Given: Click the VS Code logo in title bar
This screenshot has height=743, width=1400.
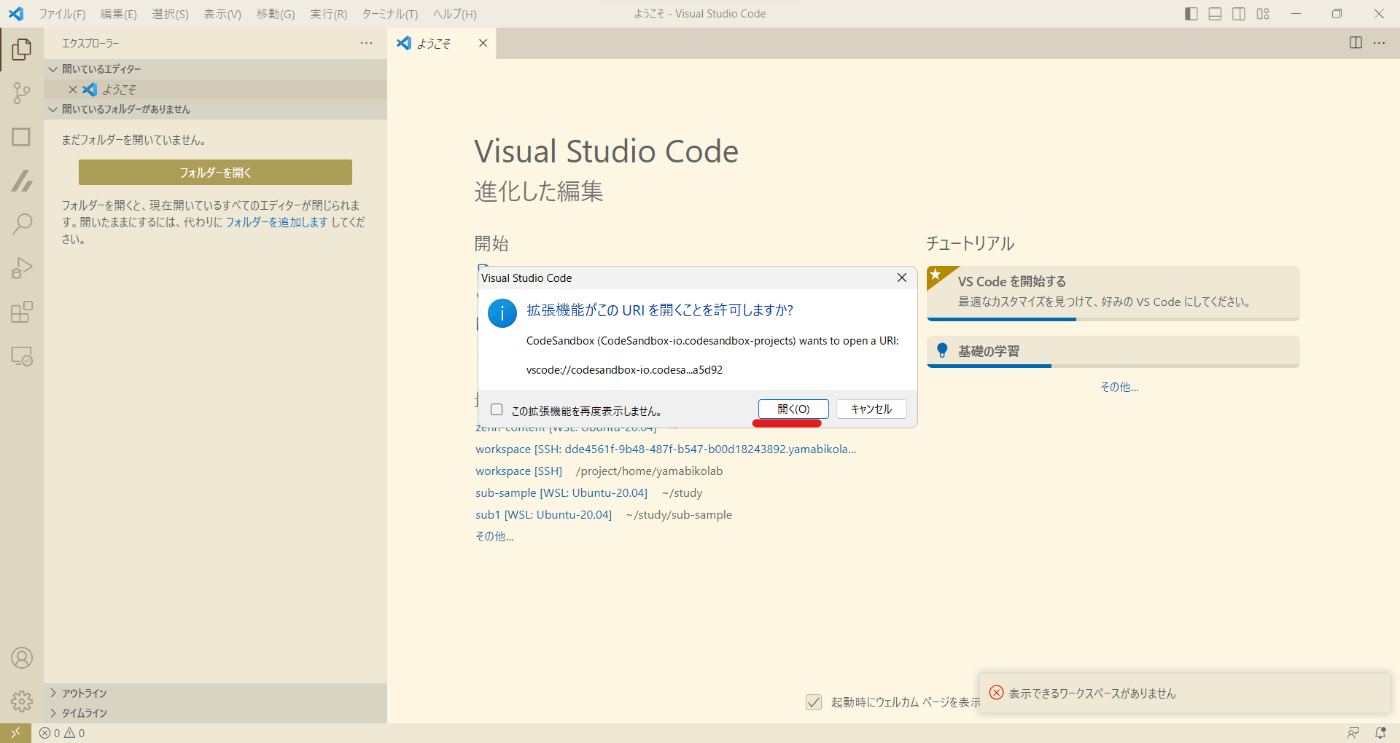Looking at the screenshot, I should (15, 14).
